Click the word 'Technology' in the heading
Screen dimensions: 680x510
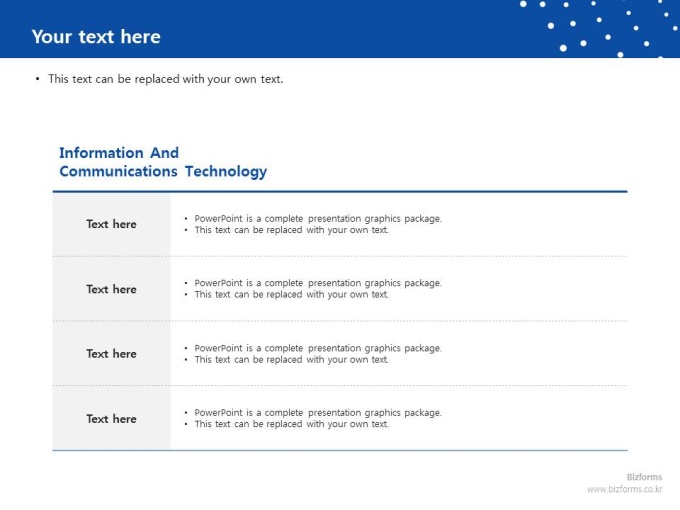[x=226, y=171]
